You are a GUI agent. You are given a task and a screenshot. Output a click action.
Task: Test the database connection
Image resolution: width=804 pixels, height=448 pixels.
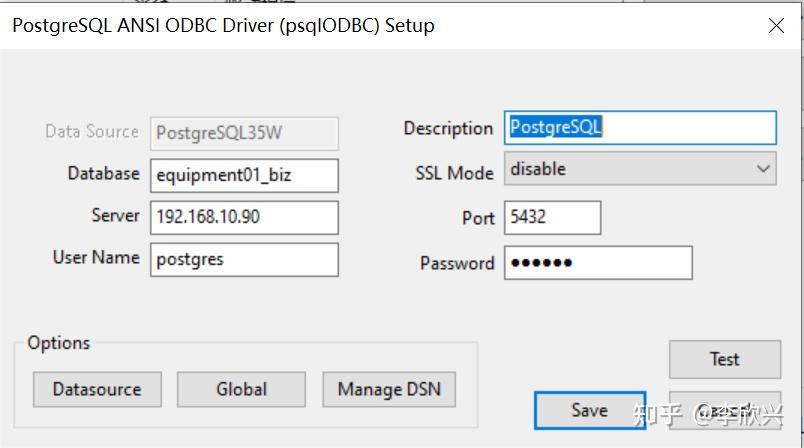(x=724, y=359)
